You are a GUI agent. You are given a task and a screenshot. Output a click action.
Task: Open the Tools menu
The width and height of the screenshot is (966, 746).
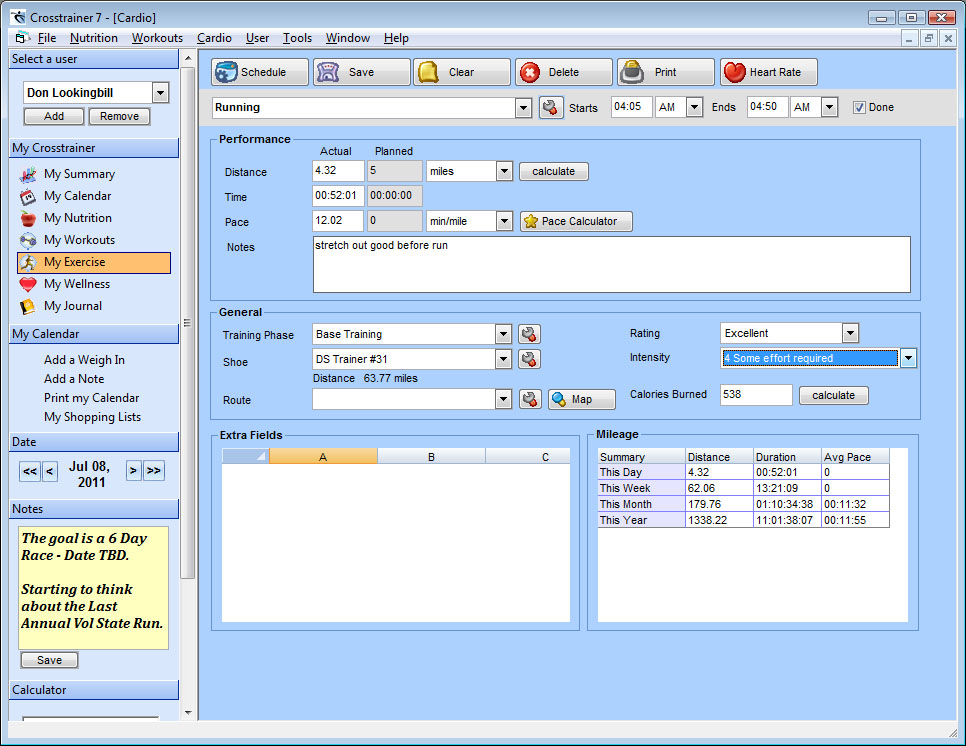298,38
